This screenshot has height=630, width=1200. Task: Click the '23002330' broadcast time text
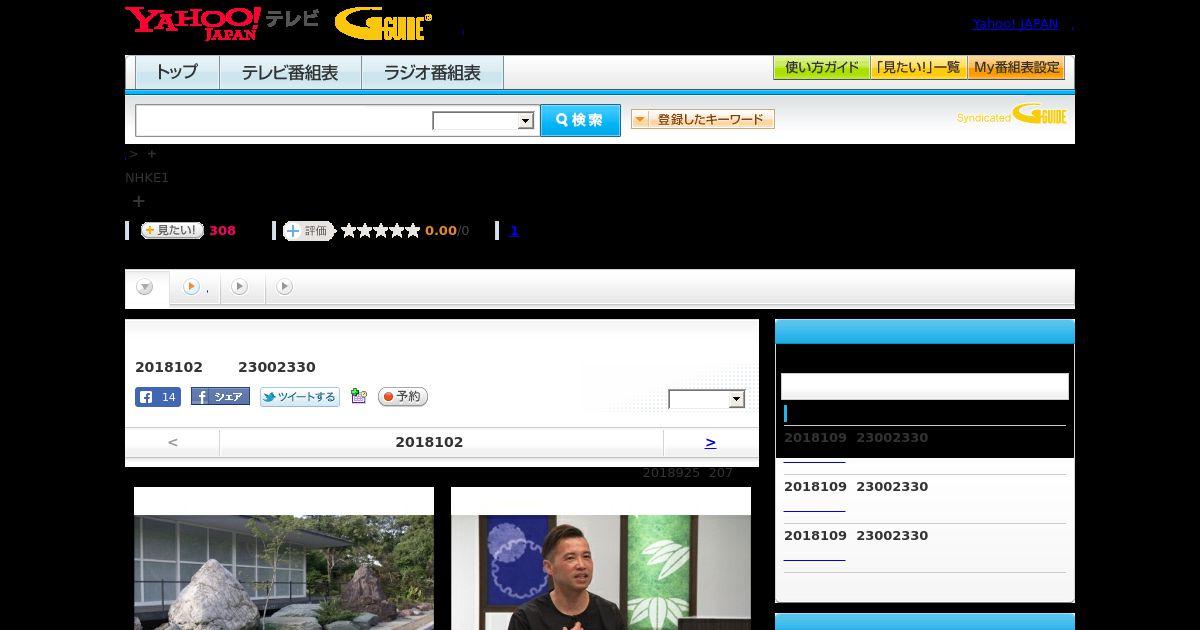pos(277,367)
